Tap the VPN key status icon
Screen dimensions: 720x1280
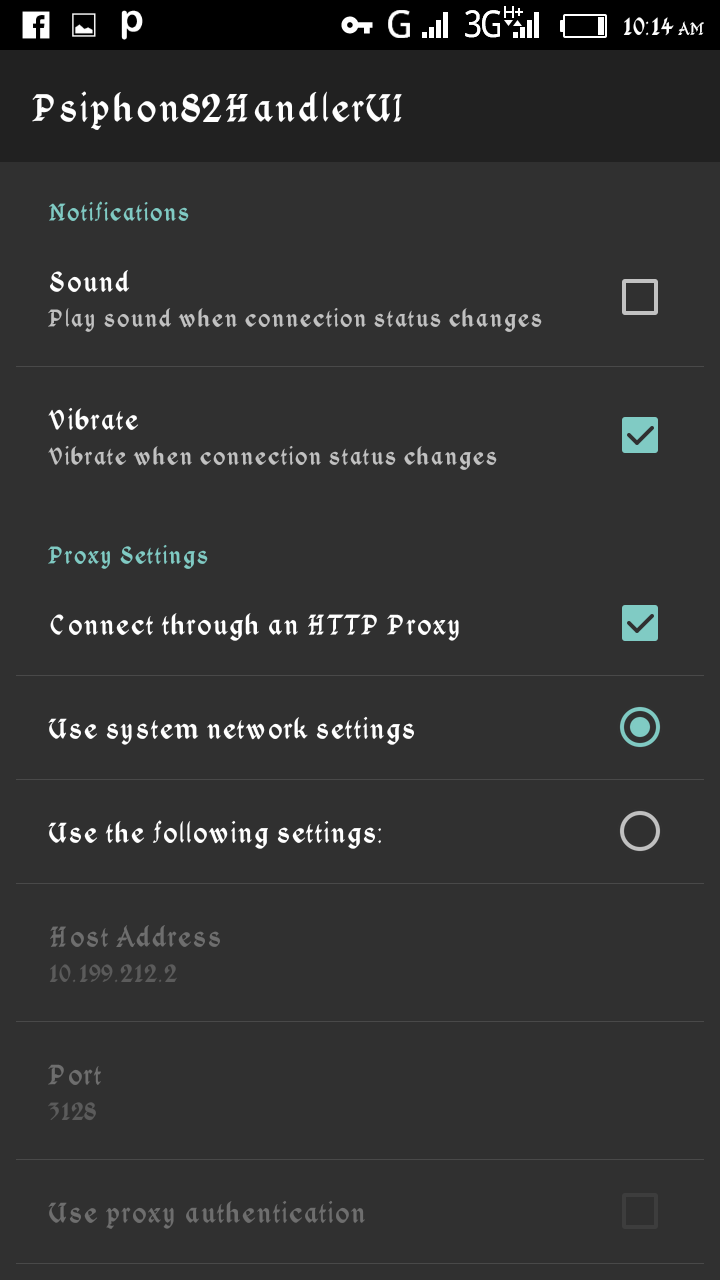356,26
